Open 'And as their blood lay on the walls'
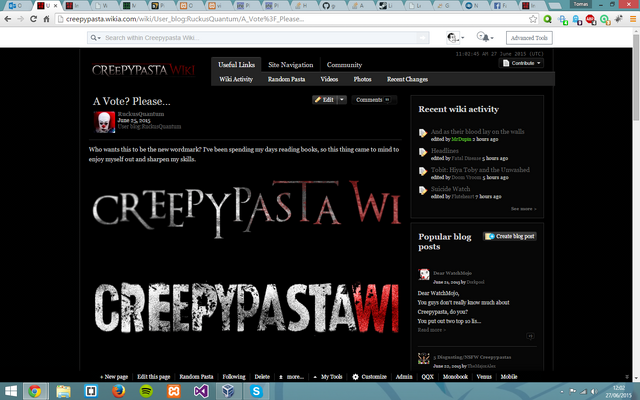Screen dimensions: 640x400 pyautogui.click(x=478, y=131)
